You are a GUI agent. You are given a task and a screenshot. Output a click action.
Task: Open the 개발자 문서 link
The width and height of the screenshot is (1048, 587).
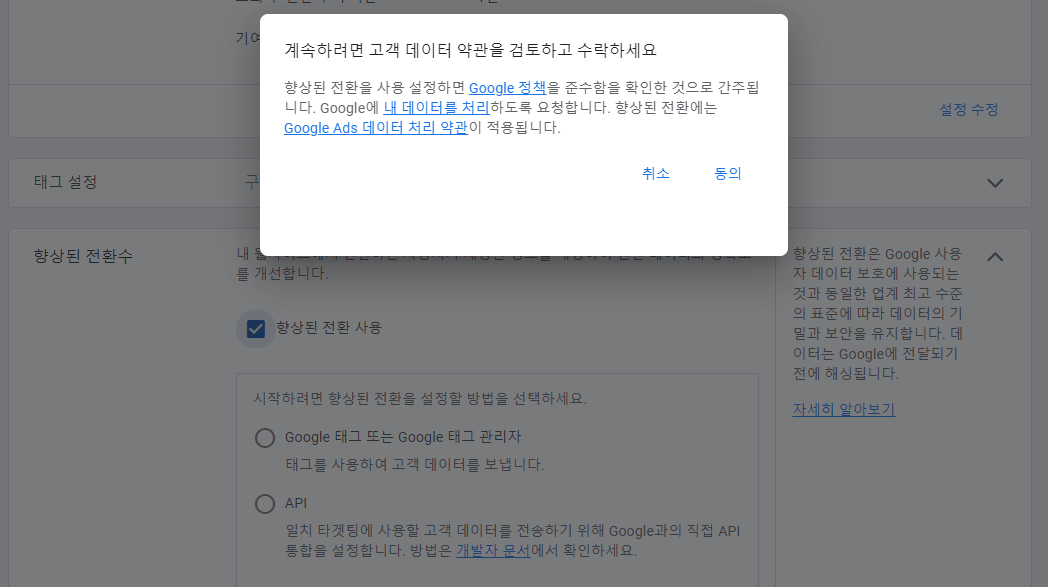(493, 551)
